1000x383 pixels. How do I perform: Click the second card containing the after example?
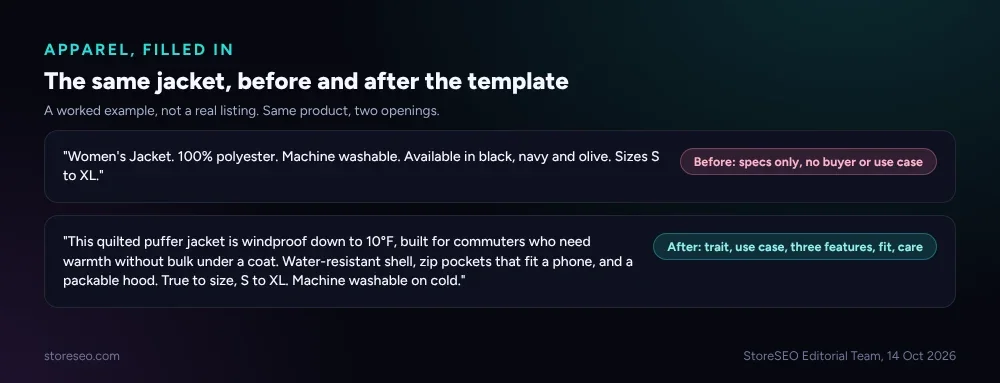click(x=499, y=261)
